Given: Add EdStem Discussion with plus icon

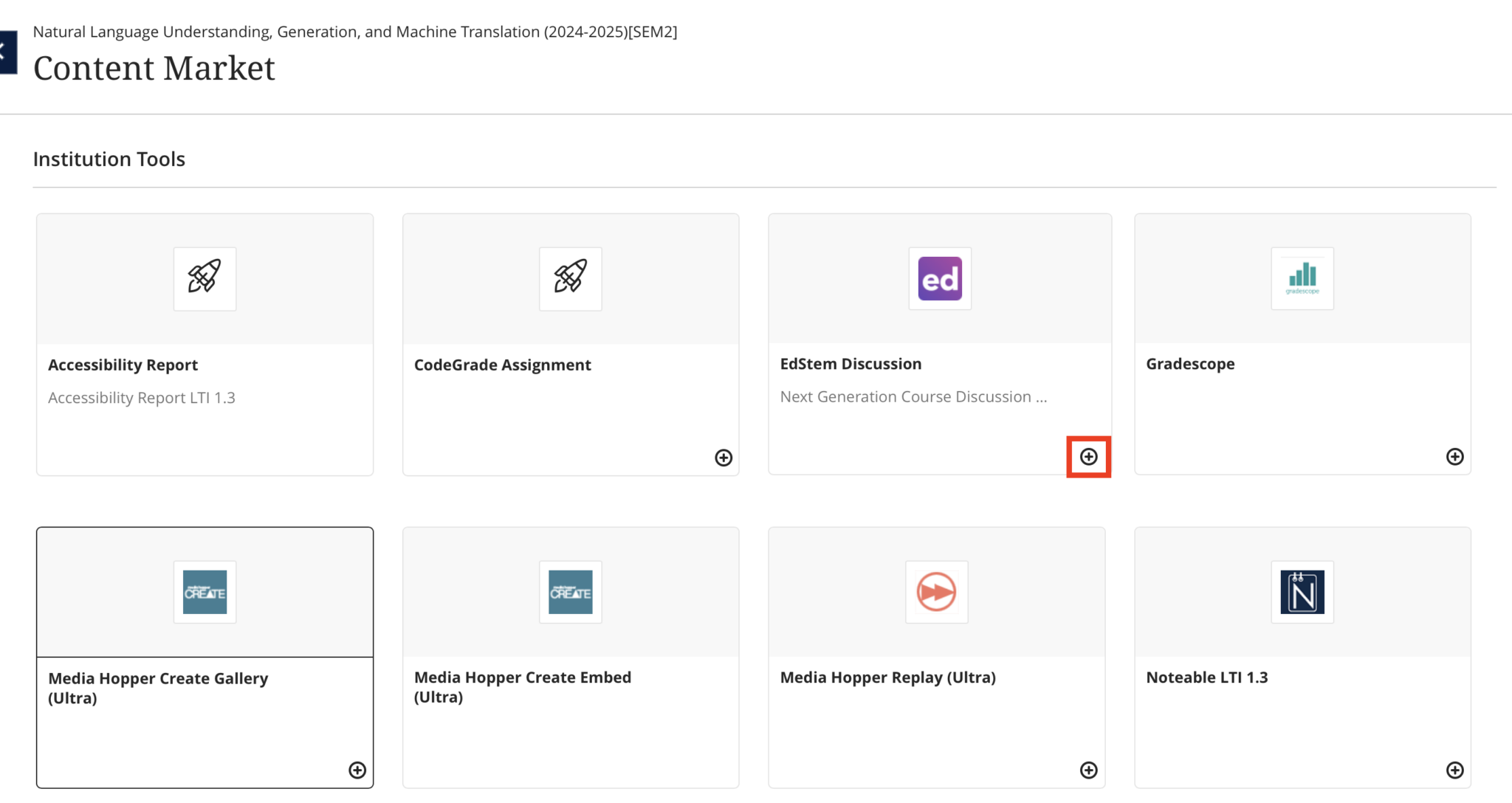Looking at the screenshot, I should pos(1088,457).
